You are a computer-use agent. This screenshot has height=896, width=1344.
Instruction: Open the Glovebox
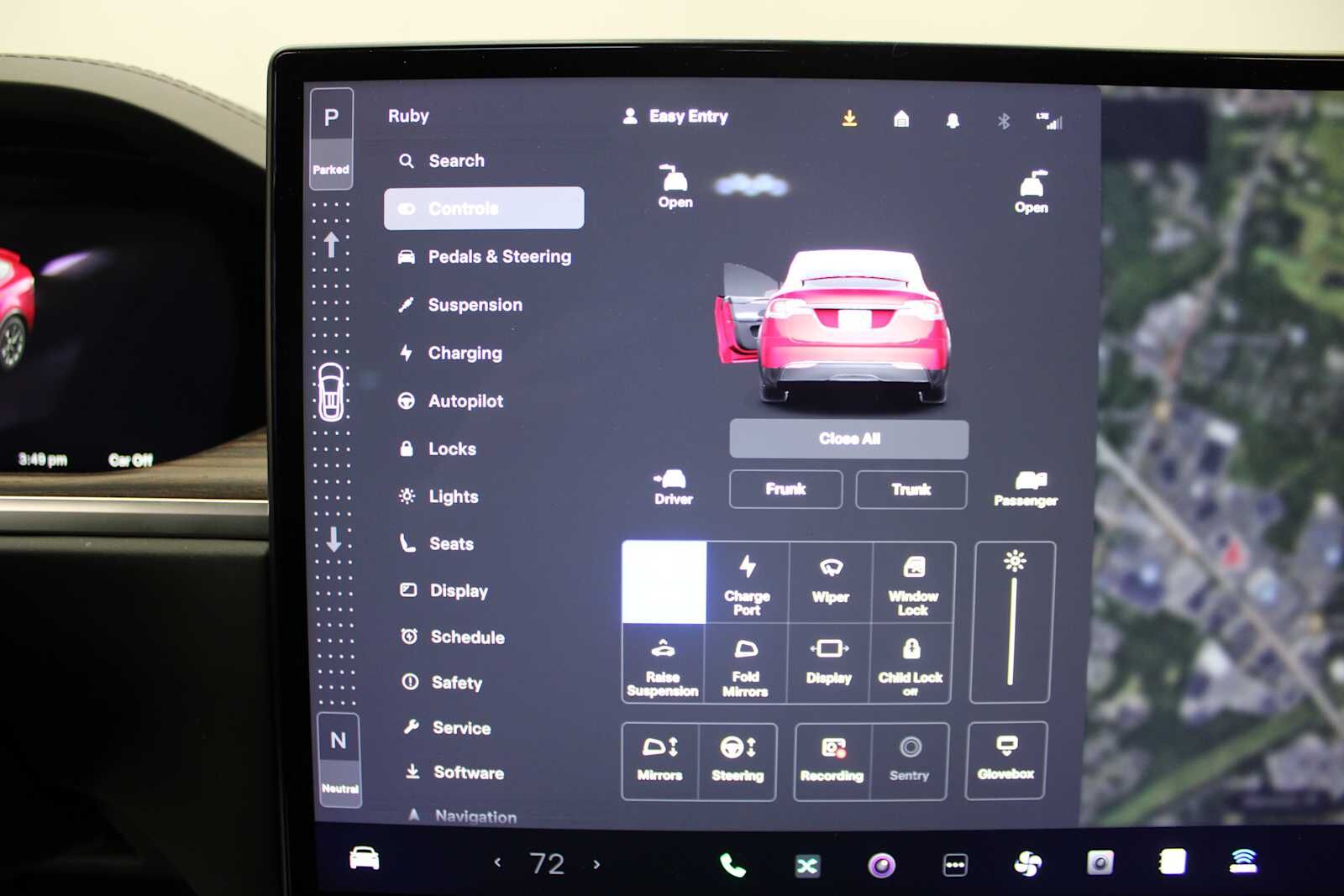tap(1005, 760)
